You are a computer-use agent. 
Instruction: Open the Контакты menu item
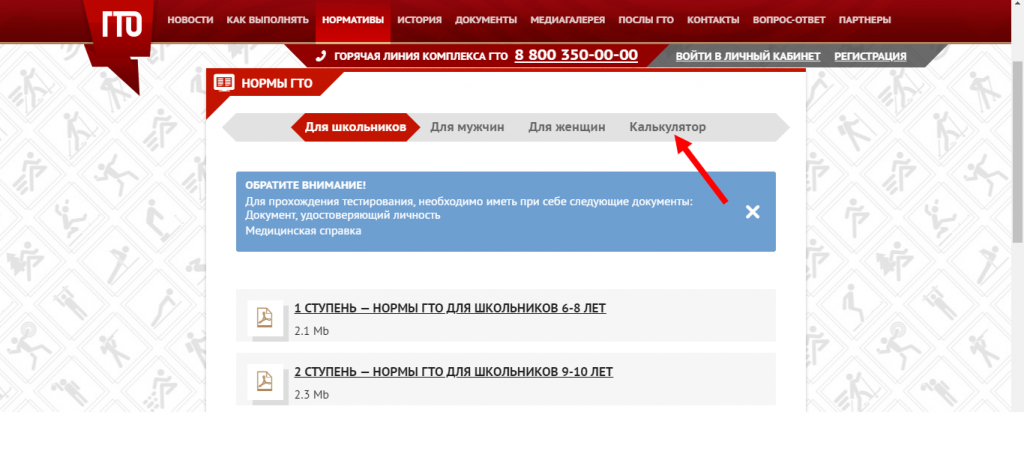click(713, 20)
